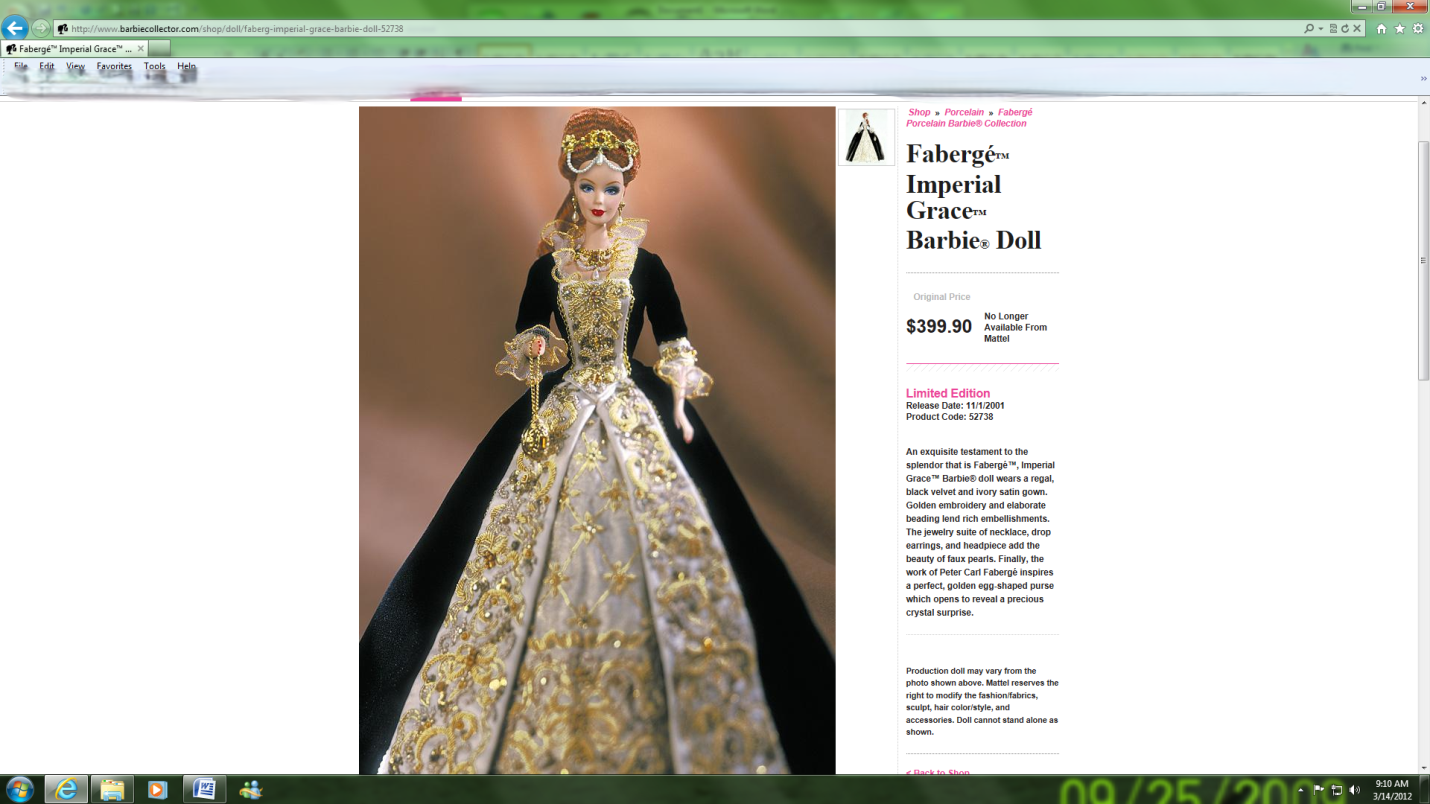Click the Release Date: 11/1/2001 text

[x=955, y=406]
